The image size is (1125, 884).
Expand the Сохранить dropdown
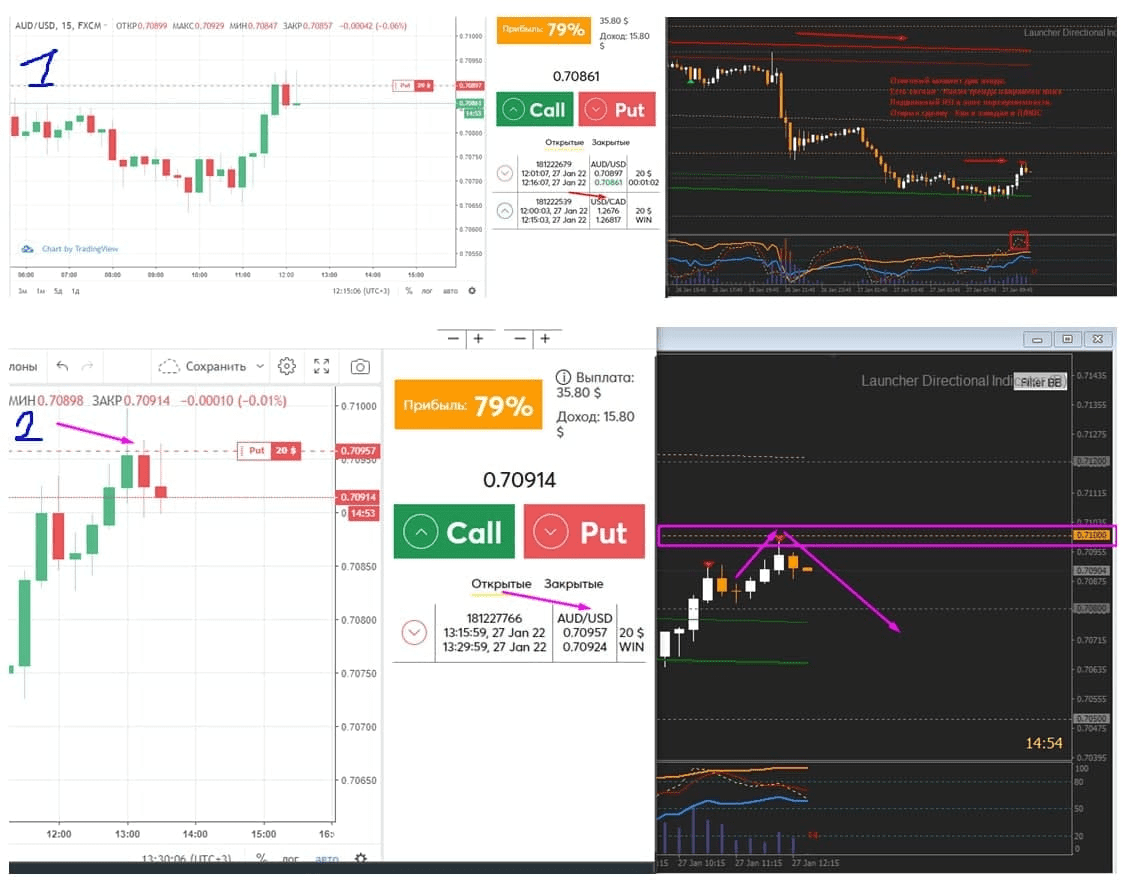(x=260, y=366)
